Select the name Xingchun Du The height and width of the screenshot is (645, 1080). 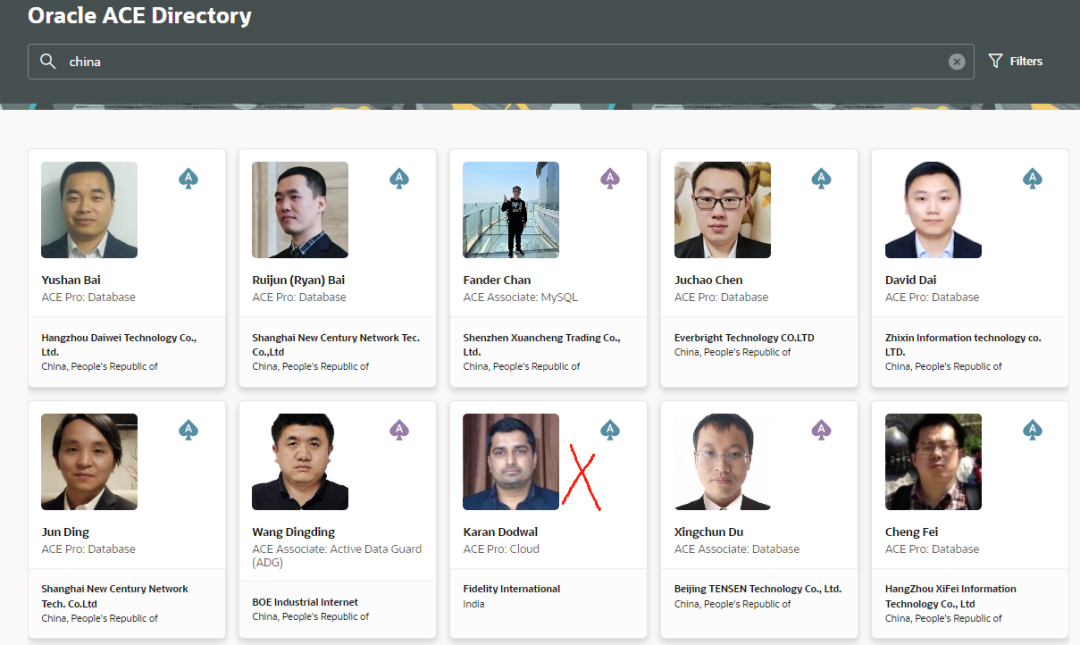click(709, 532)
